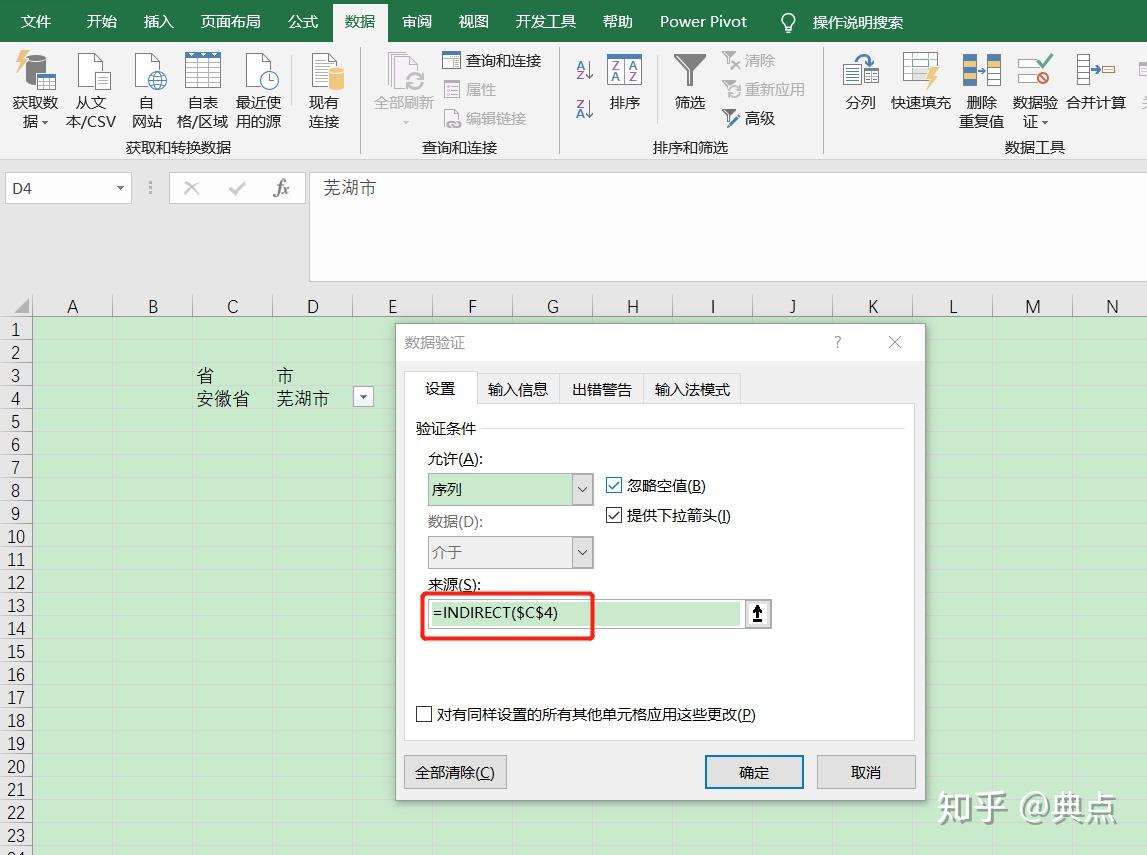Open Queries & Connections (查询和连接) pane
Image resolution: width=1147 pixels, height=855 pixels.
click(492, 60)
